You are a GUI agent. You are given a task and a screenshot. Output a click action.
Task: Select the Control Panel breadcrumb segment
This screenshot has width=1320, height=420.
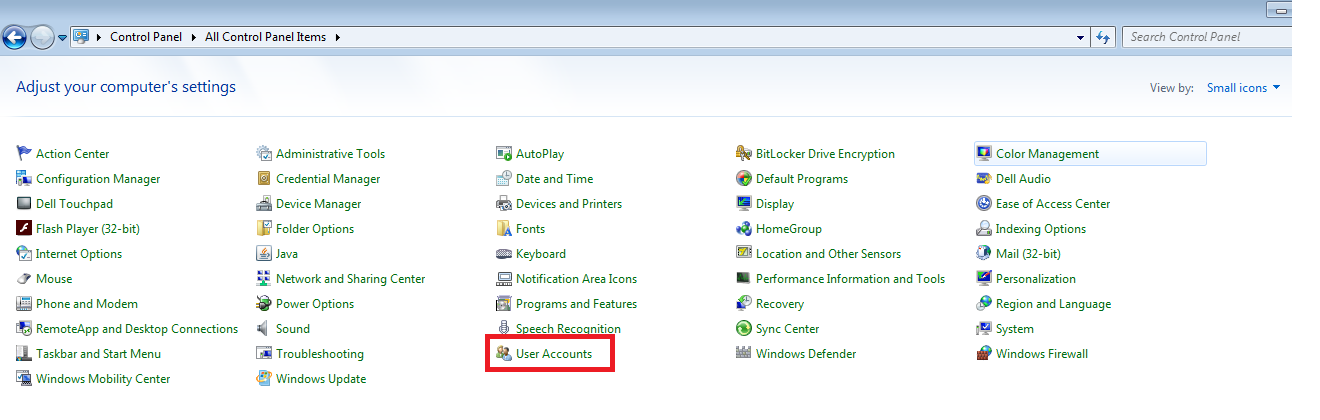coord(146,37)
